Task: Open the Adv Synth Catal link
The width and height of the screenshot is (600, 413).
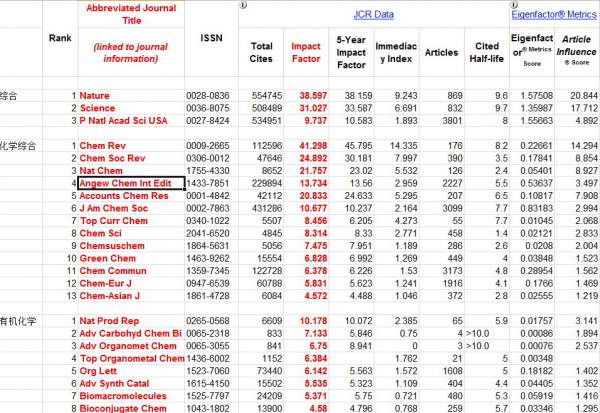Action: [x=114, y=384]
